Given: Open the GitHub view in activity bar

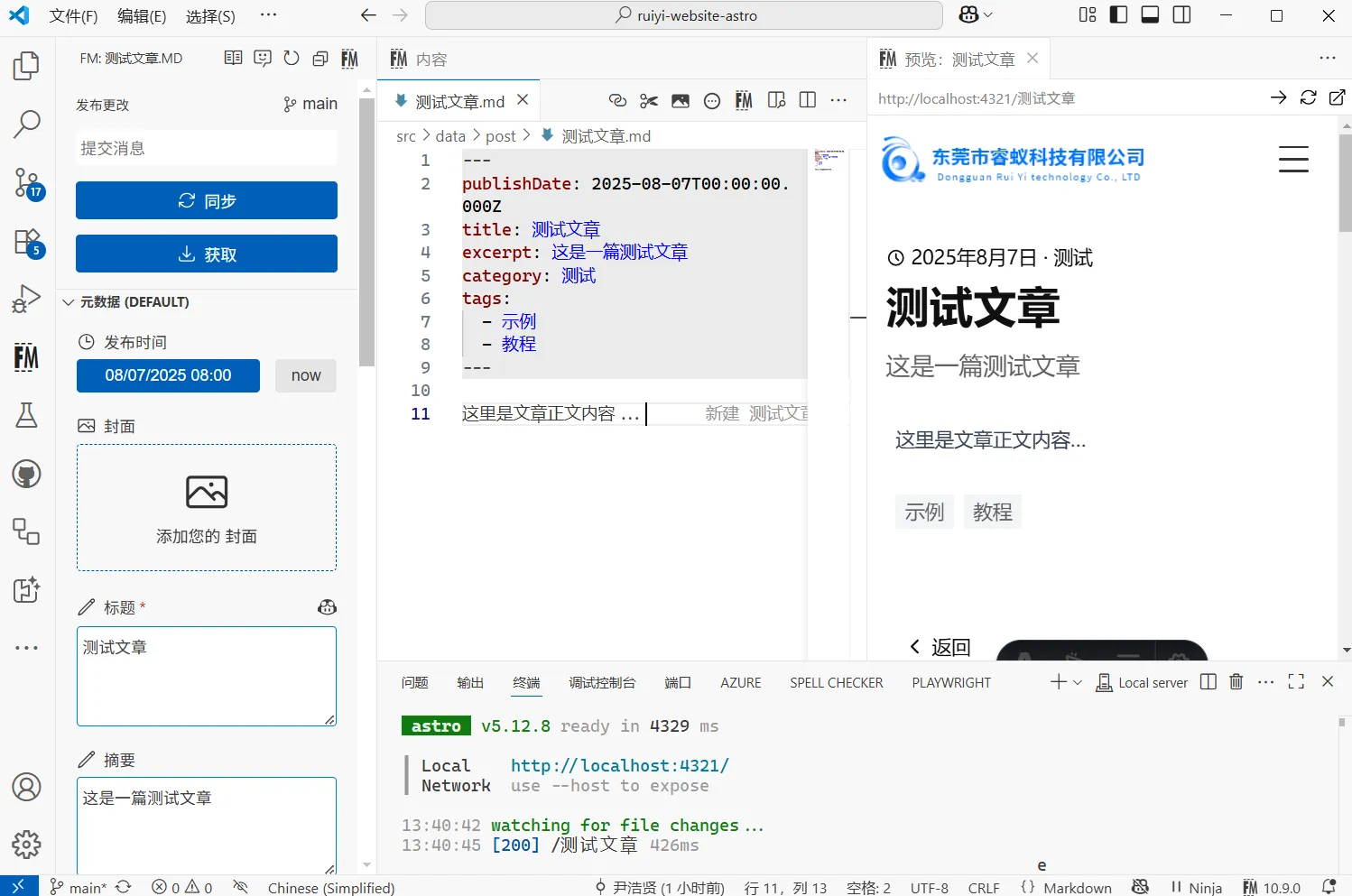Looking at the screenshot, I should (27, 474).
